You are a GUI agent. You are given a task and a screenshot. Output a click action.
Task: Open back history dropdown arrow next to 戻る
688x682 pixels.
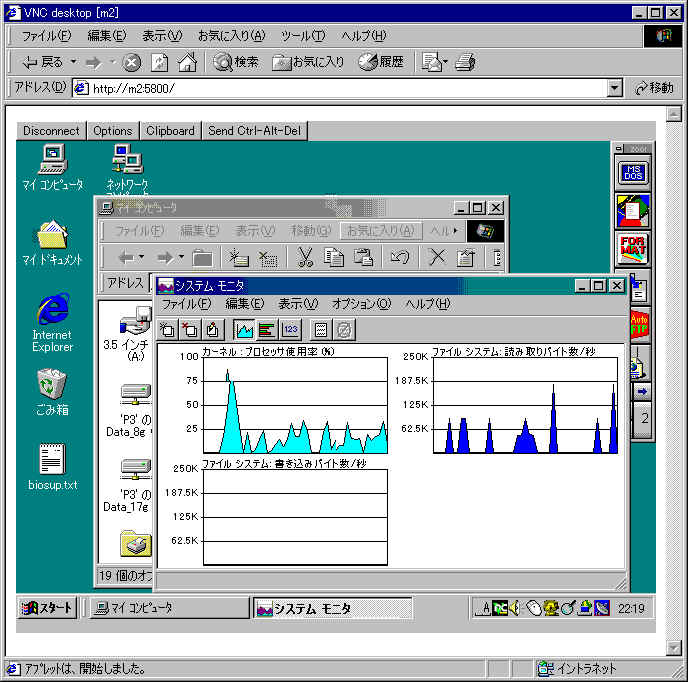74,62
